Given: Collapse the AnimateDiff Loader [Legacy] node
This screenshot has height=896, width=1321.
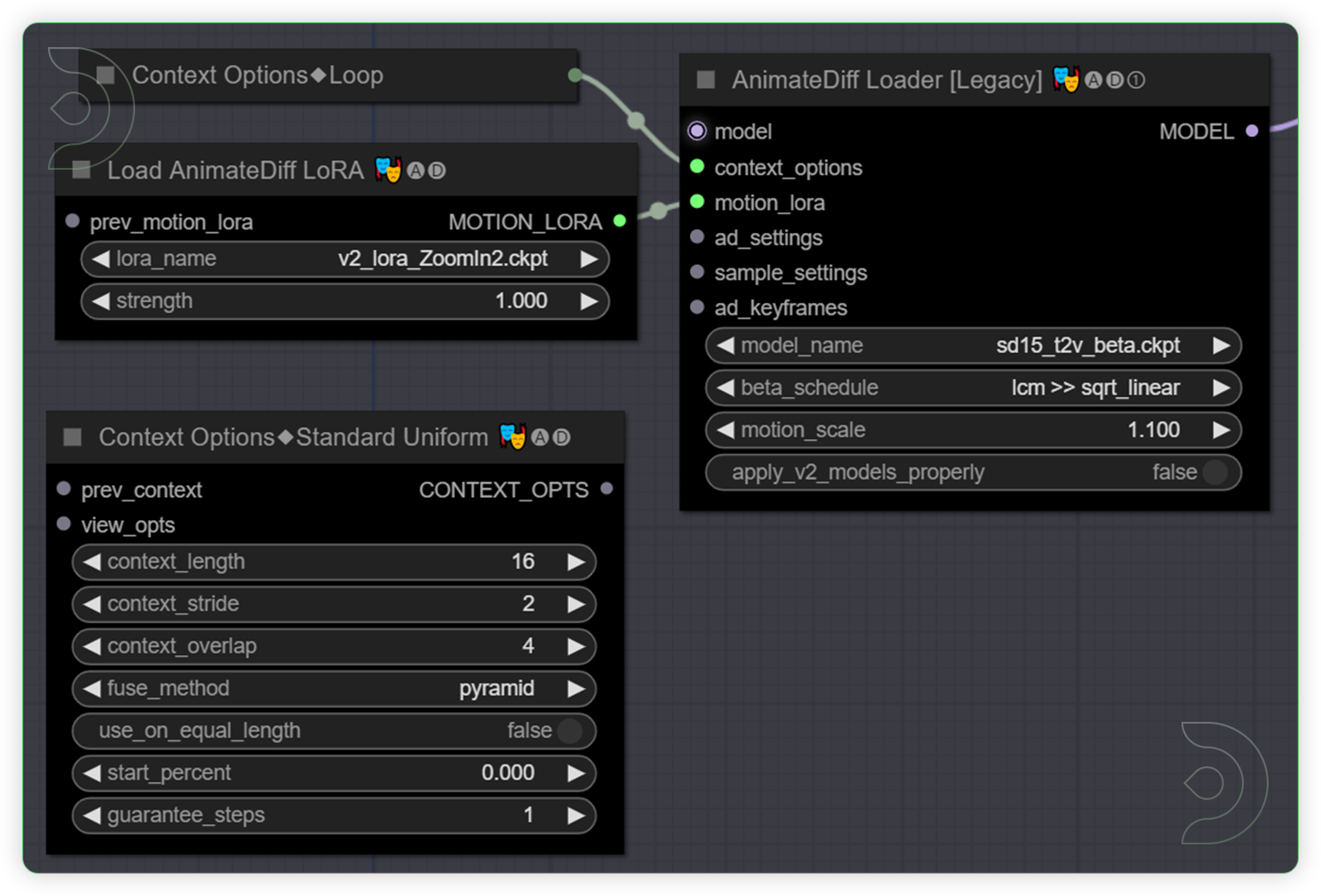Looking at the screenshot, I should point(707,80).
